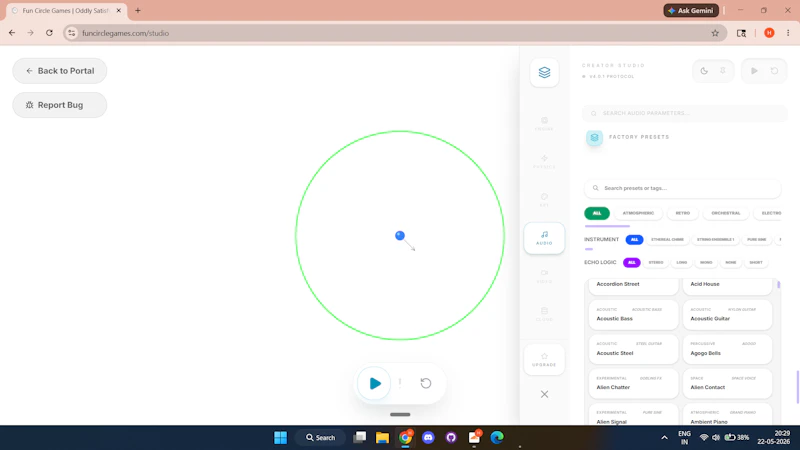Filter presets by Electro category
Screen dimensions: 800x450
tap(769, 213)
